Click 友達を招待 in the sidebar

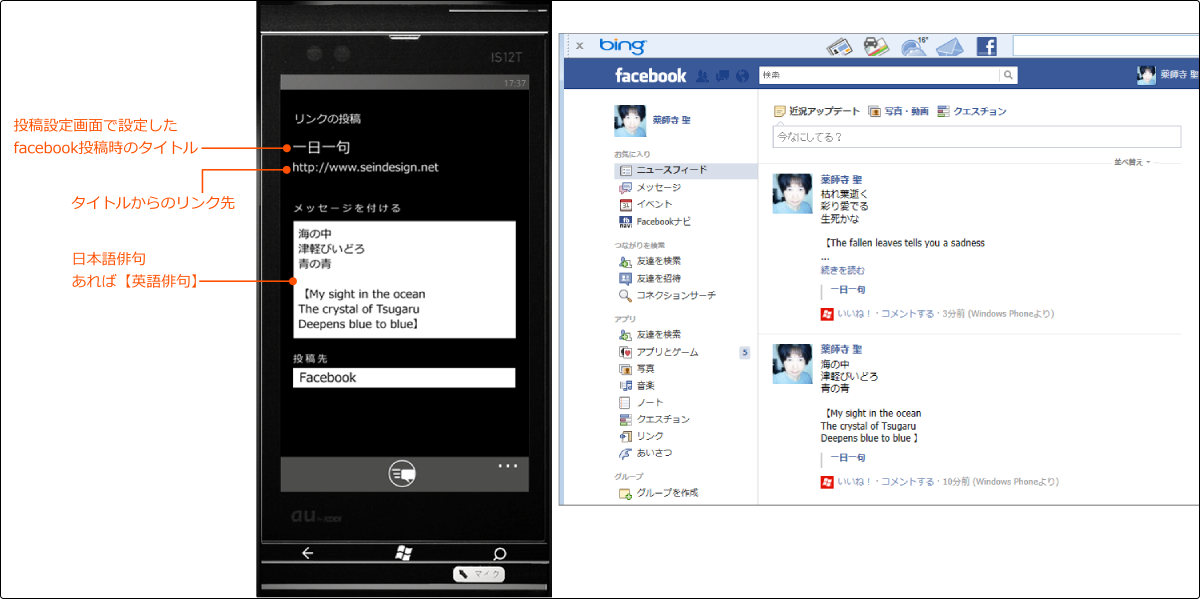coord(650,278)
